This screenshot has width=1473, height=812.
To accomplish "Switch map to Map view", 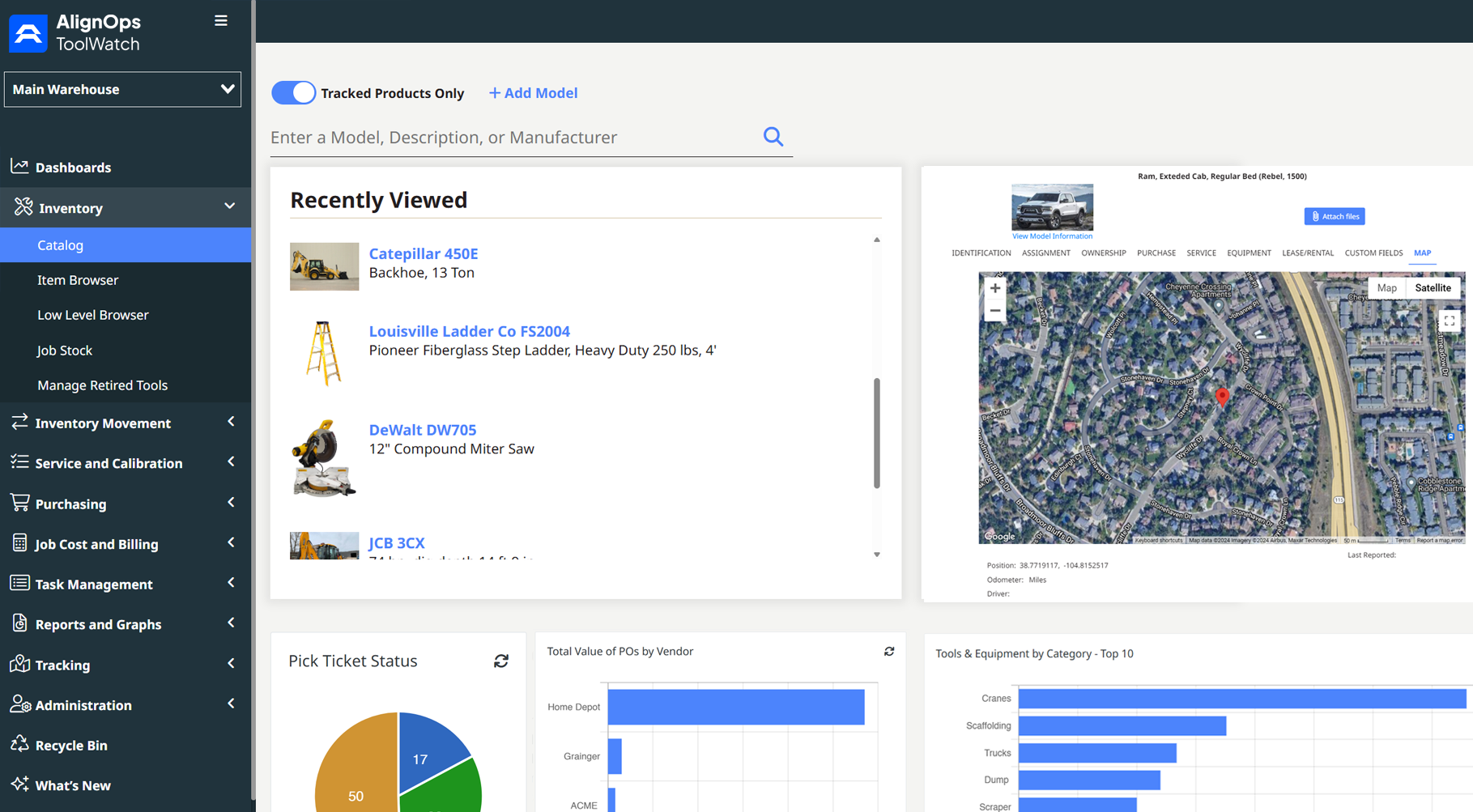I will [1387, 288].
